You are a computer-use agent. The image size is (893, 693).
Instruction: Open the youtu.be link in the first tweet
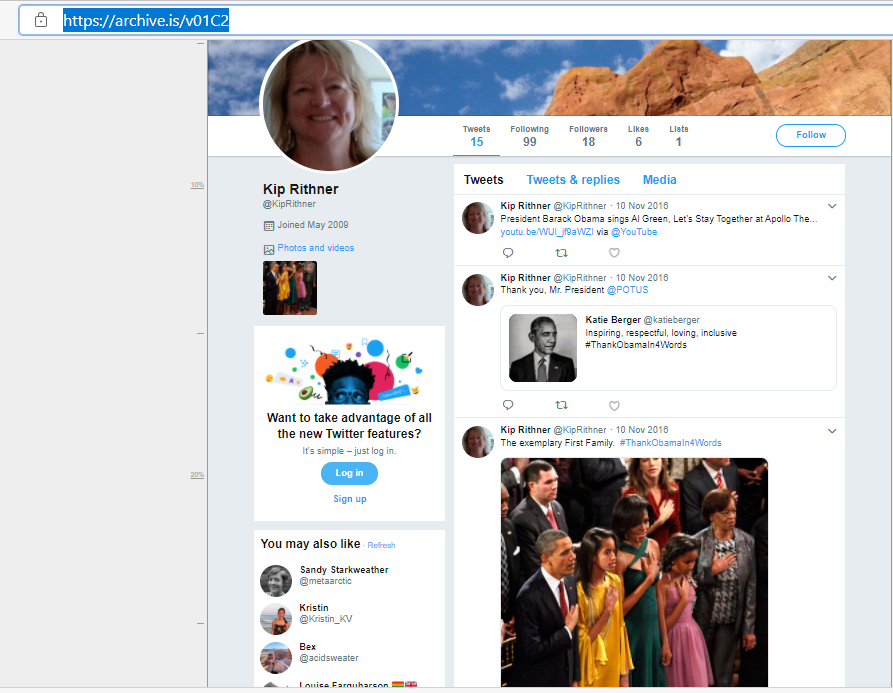pos(547,232)
